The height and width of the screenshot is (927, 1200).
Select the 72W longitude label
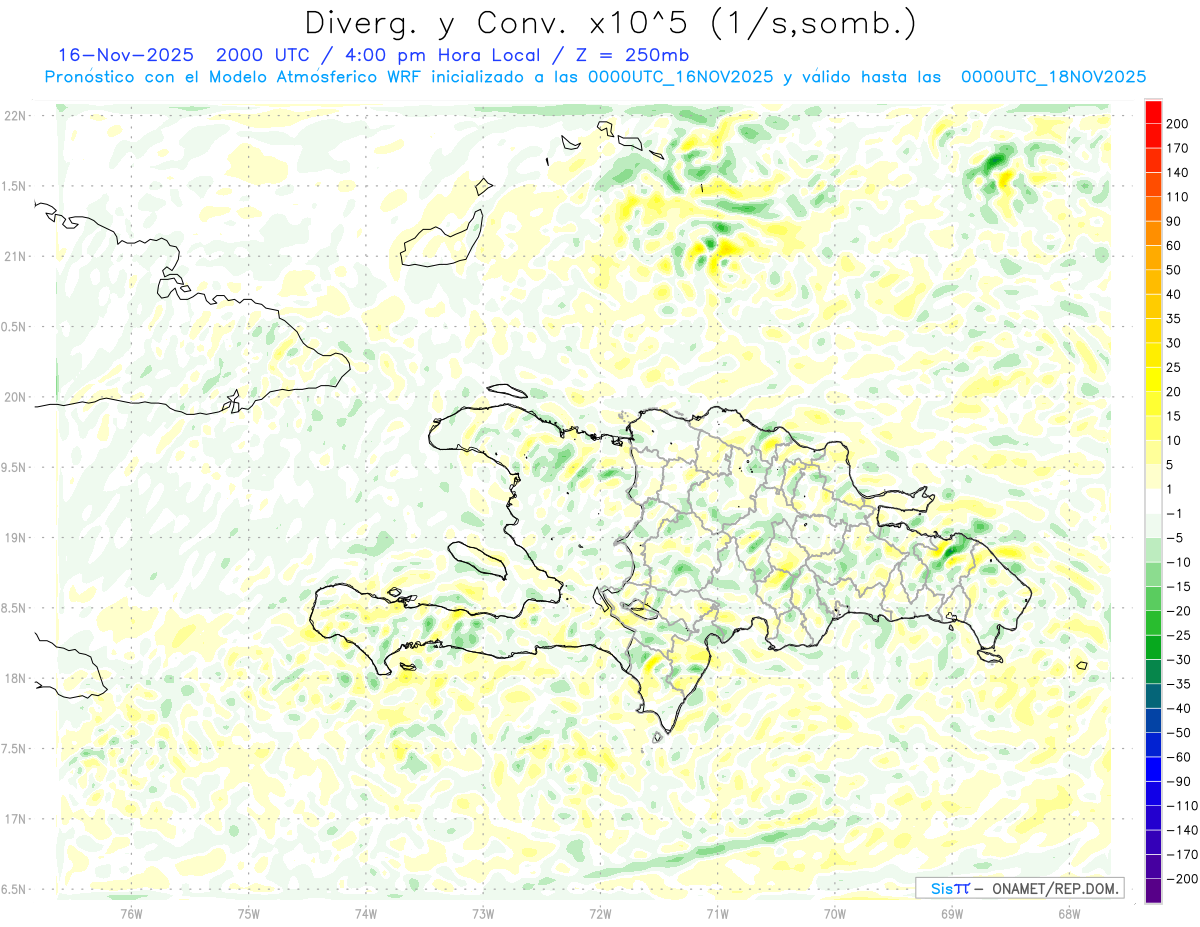(600, 913)
